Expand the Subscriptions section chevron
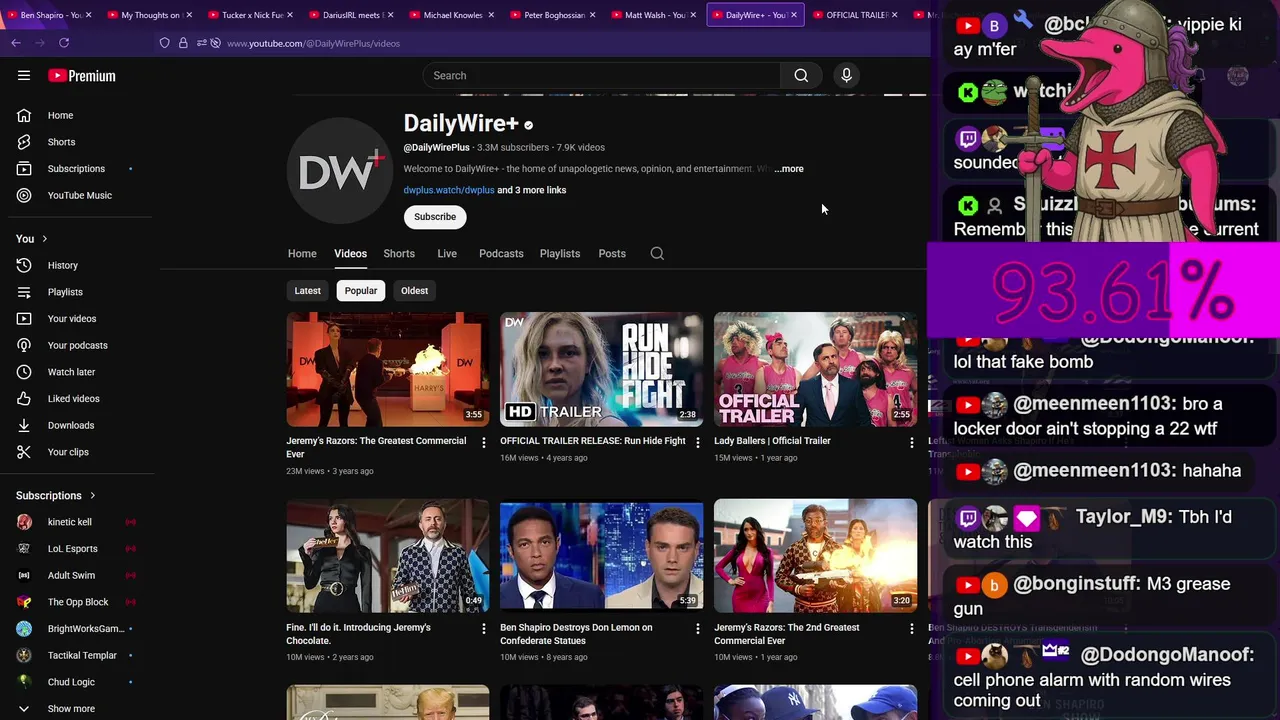Image resolution: width=1280 pixels, height=720 pixels. tap(93, 496)
